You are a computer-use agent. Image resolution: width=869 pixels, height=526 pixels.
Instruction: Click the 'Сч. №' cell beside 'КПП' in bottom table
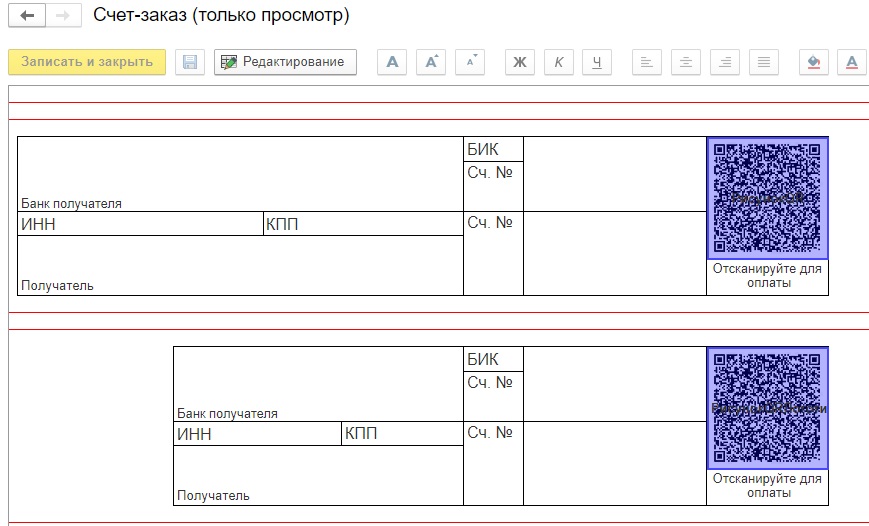[x=493, y=463]
